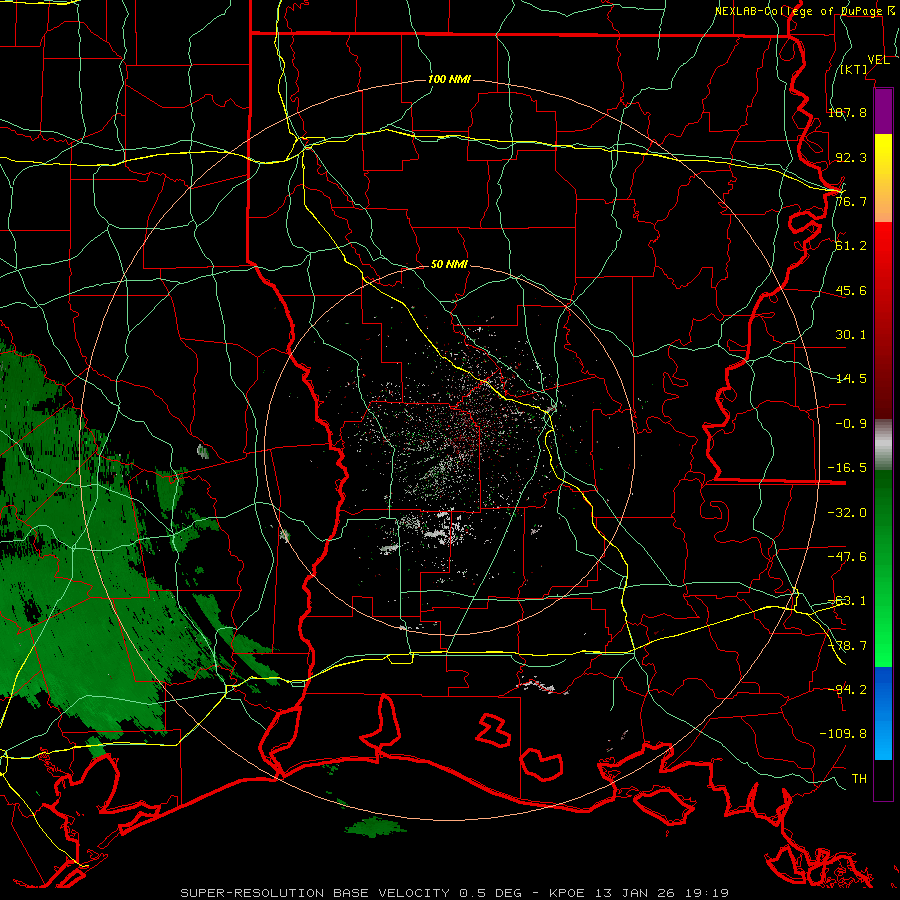Click the purple segment of velocity color bar
This screenshot has width=900, height=900.
[883, 111]
